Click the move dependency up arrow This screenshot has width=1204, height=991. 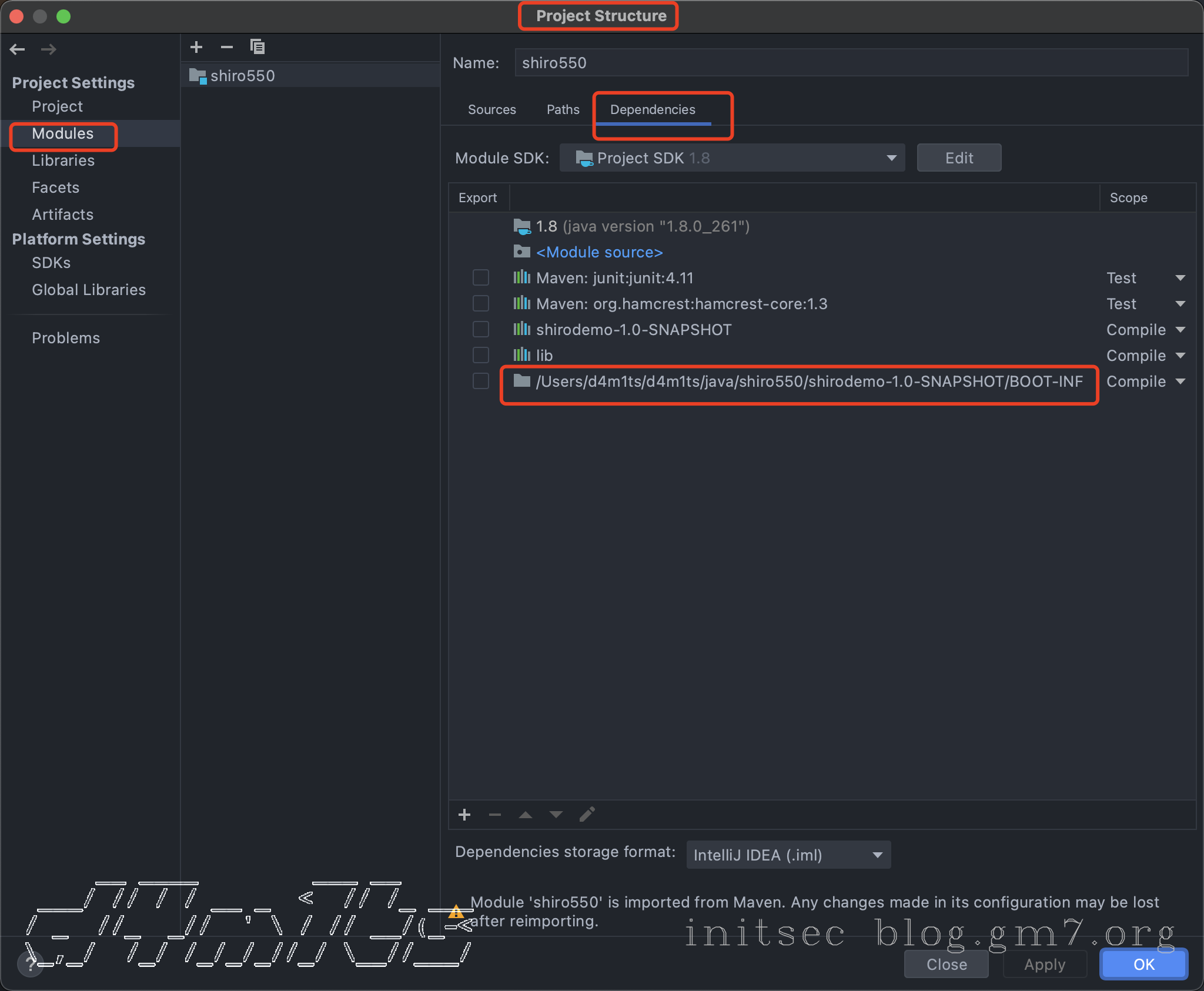click(526, 815)
